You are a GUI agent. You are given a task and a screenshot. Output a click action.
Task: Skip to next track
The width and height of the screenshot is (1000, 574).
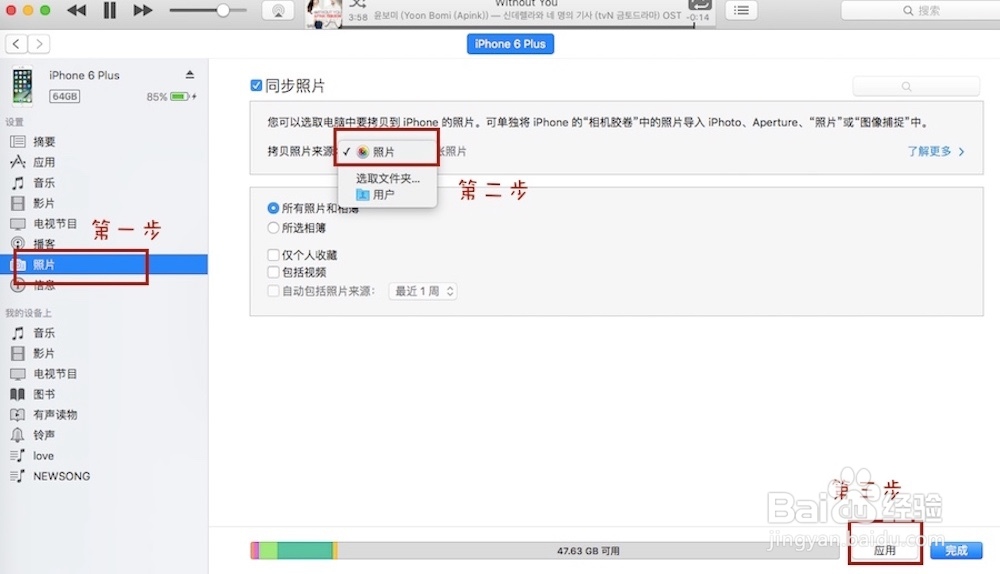tap(143, 10)
